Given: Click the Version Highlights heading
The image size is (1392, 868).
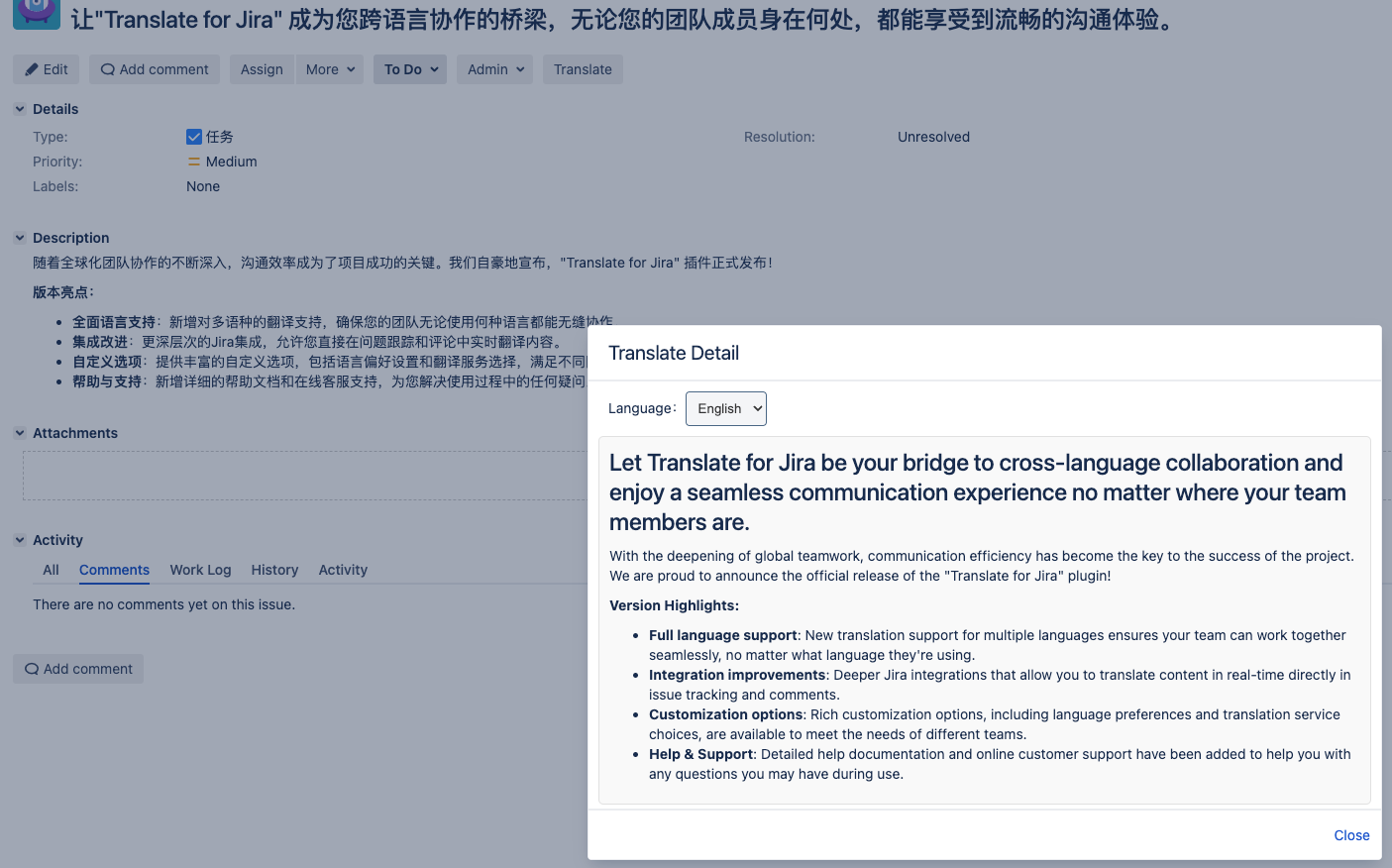Looking at the screenshot, I should tap(674, 605).
